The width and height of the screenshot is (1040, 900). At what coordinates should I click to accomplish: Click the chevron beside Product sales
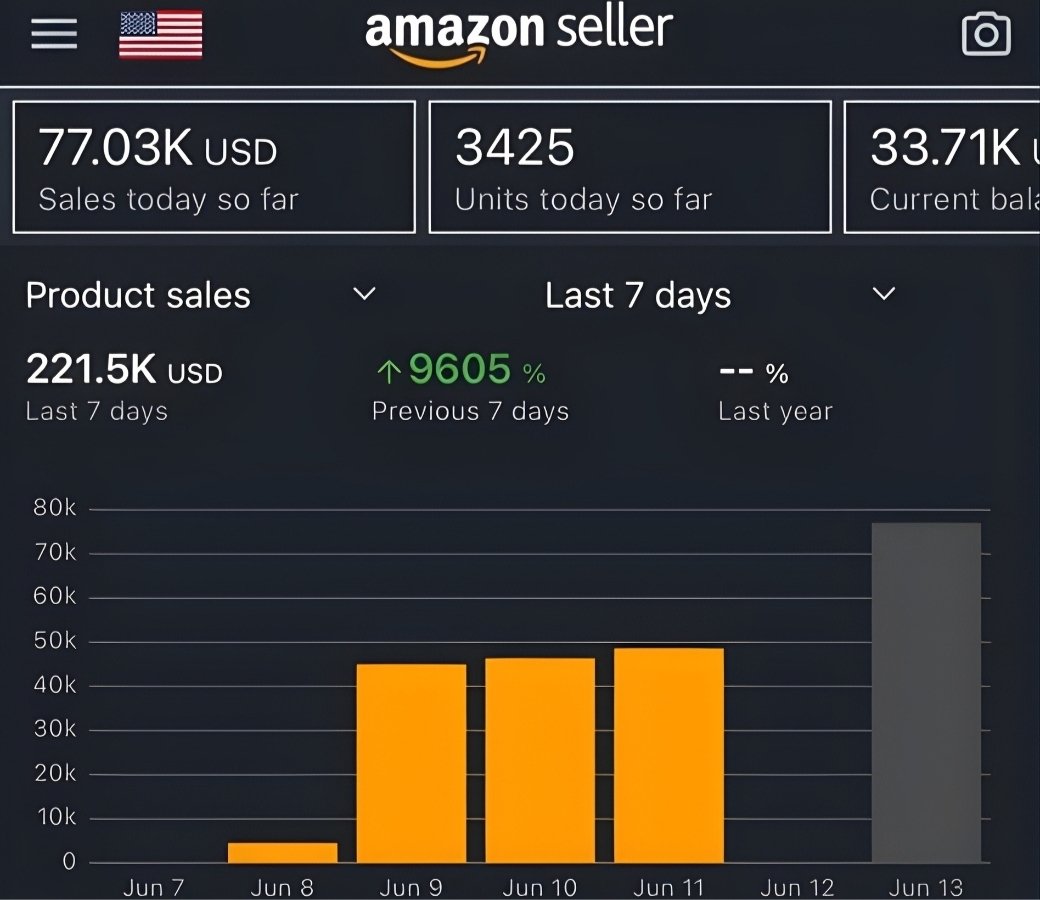pos(365,294)
